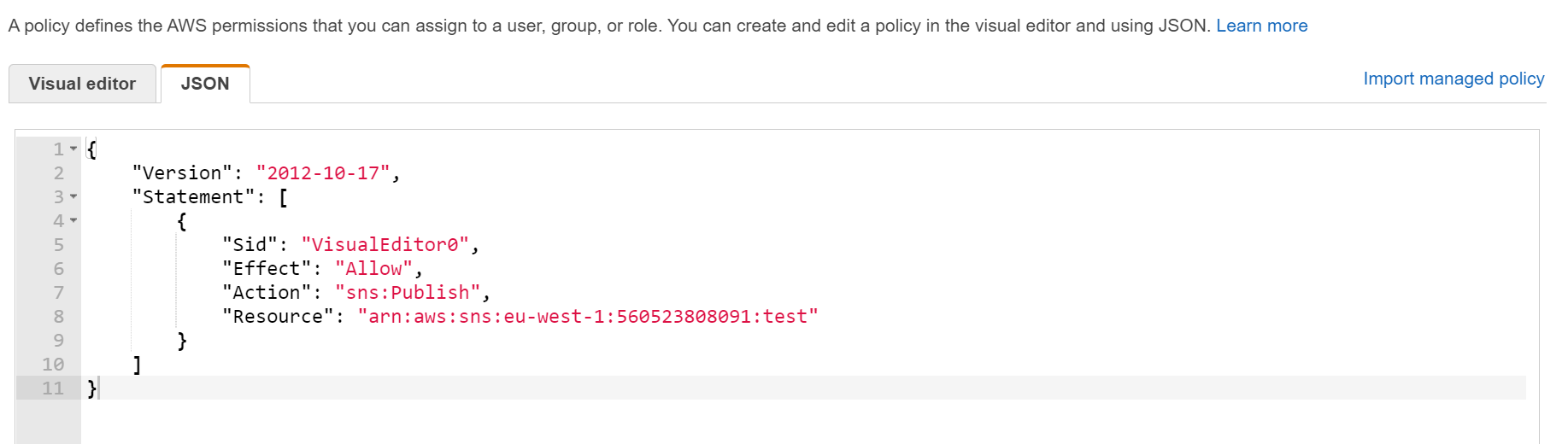Image resolution: width=1568 pixels, height=444 pixels.
Task: Click the "VisualEditor0" Sid value
Action: [385, 245]
